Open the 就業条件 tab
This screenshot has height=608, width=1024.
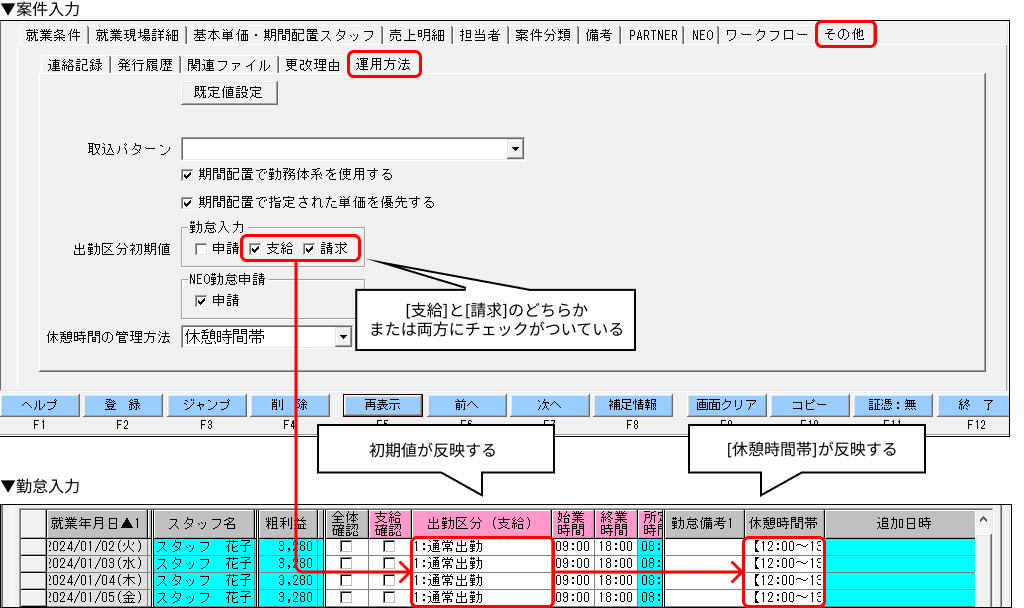tap(53, 35)
